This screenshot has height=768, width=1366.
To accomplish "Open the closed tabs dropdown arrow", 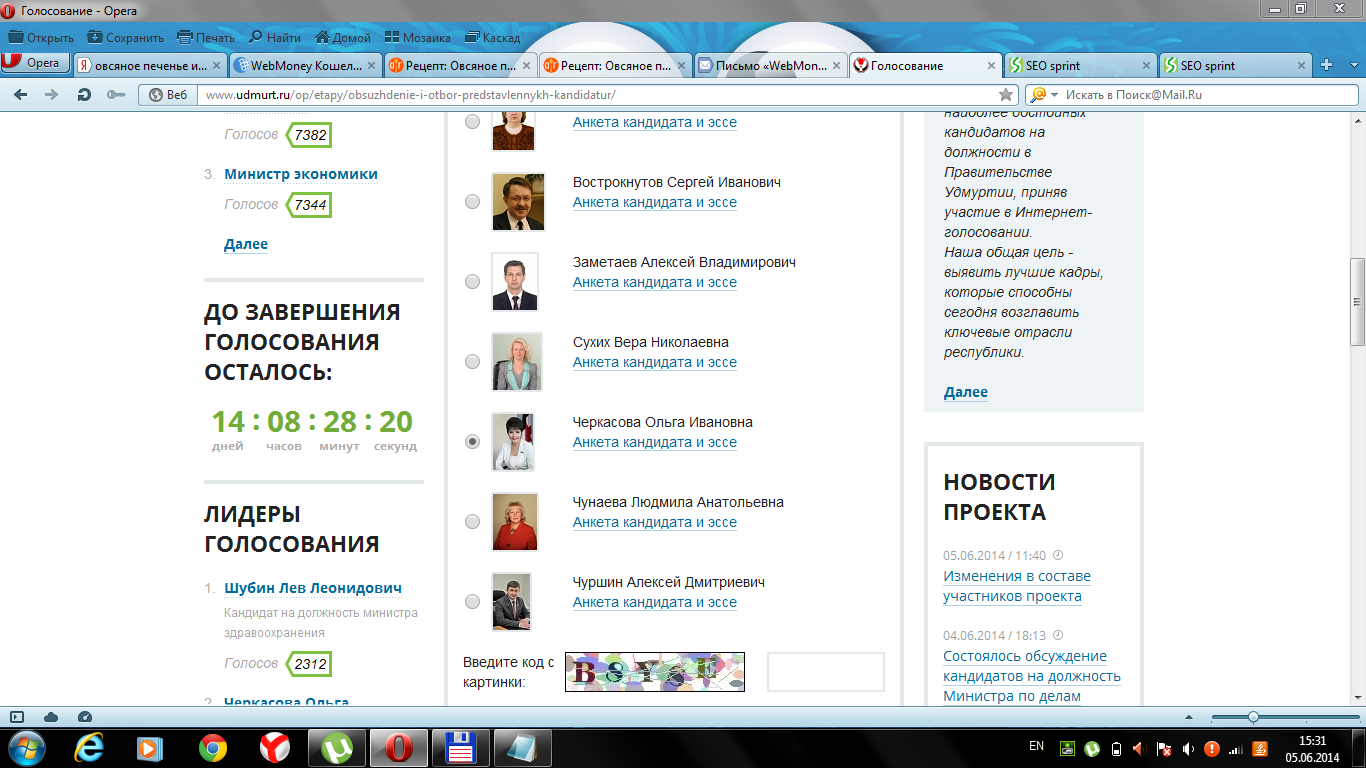I will click(1355, 65).
